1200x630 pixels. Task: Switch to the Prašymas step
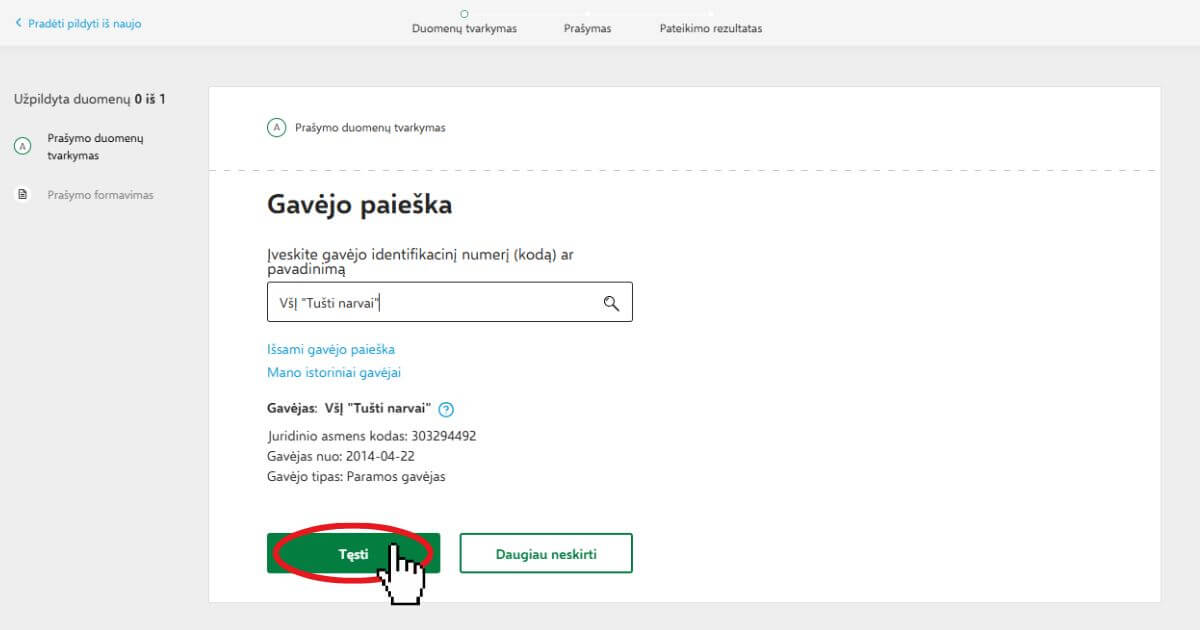pos(587,29)
